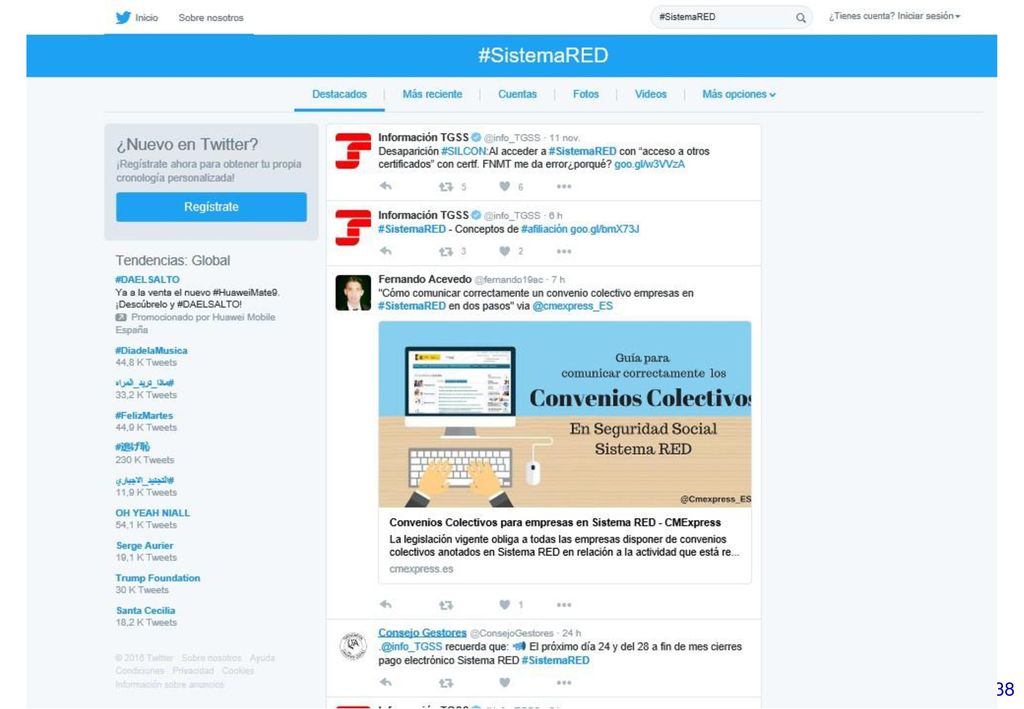The width and height of the screenshot is (1024, 709).
Task: Open more options on Fernando Acevedo's tweet
Action: pyautogui.click(x=564, y=605)
